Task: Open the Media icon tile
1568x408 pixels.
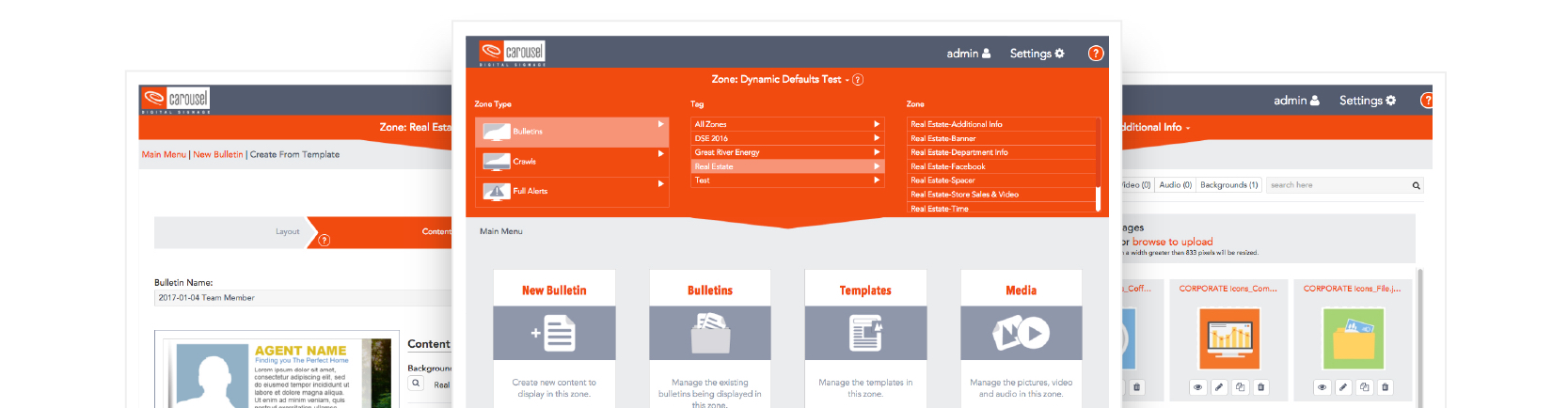Action: coord(1021,333)
